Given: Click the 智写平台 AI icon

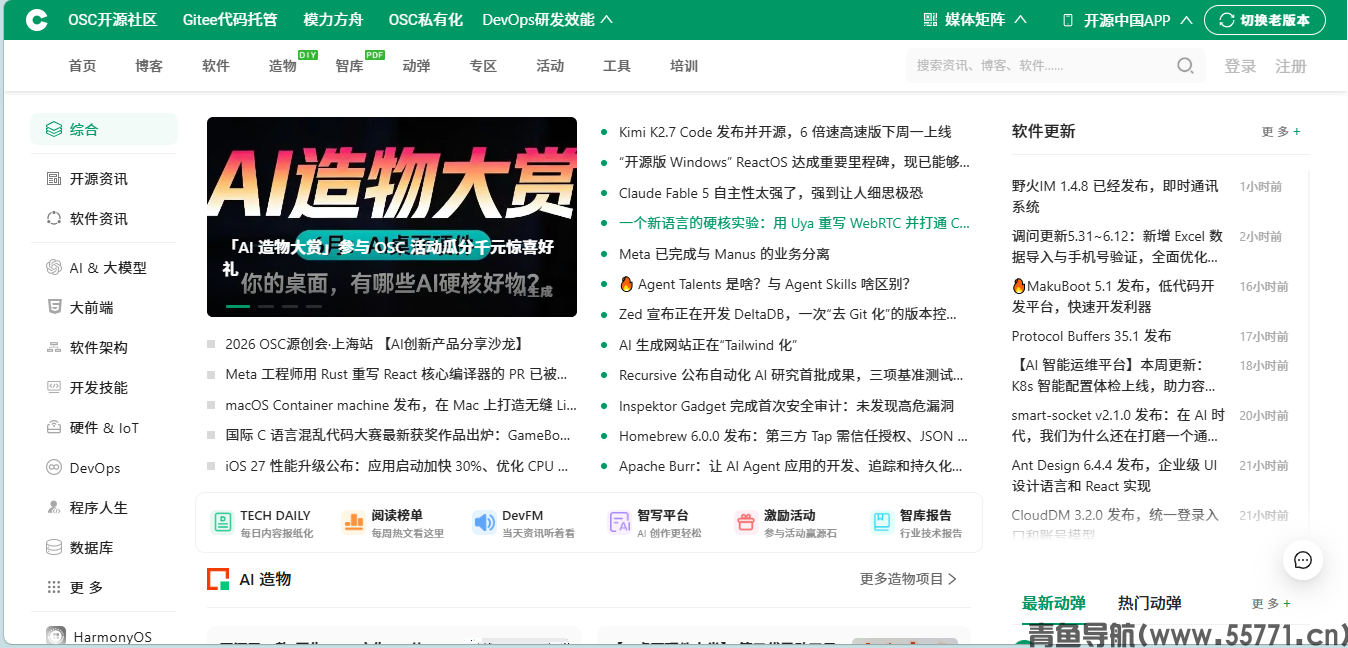Looking at the screenshot, I should tap(619, 522).
